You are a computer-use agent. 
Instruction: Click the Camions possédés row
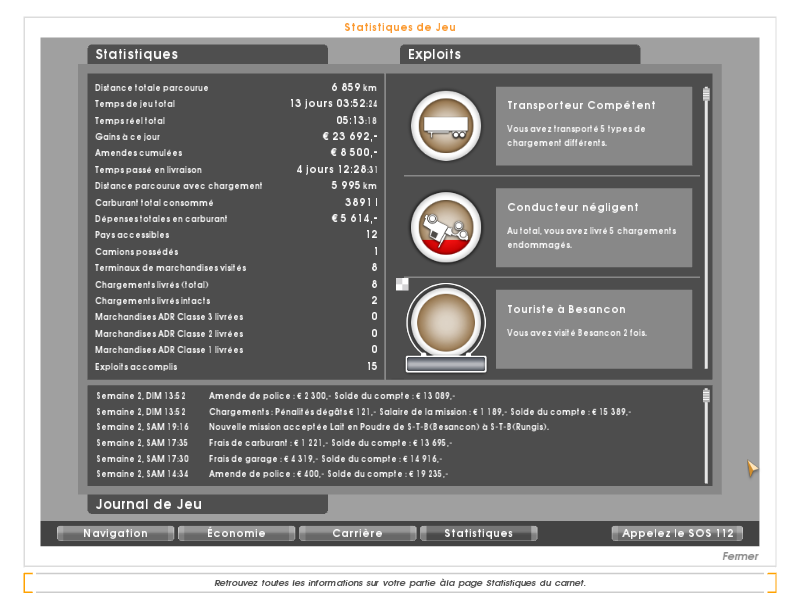pyautogui.click(x=236, y=252)
